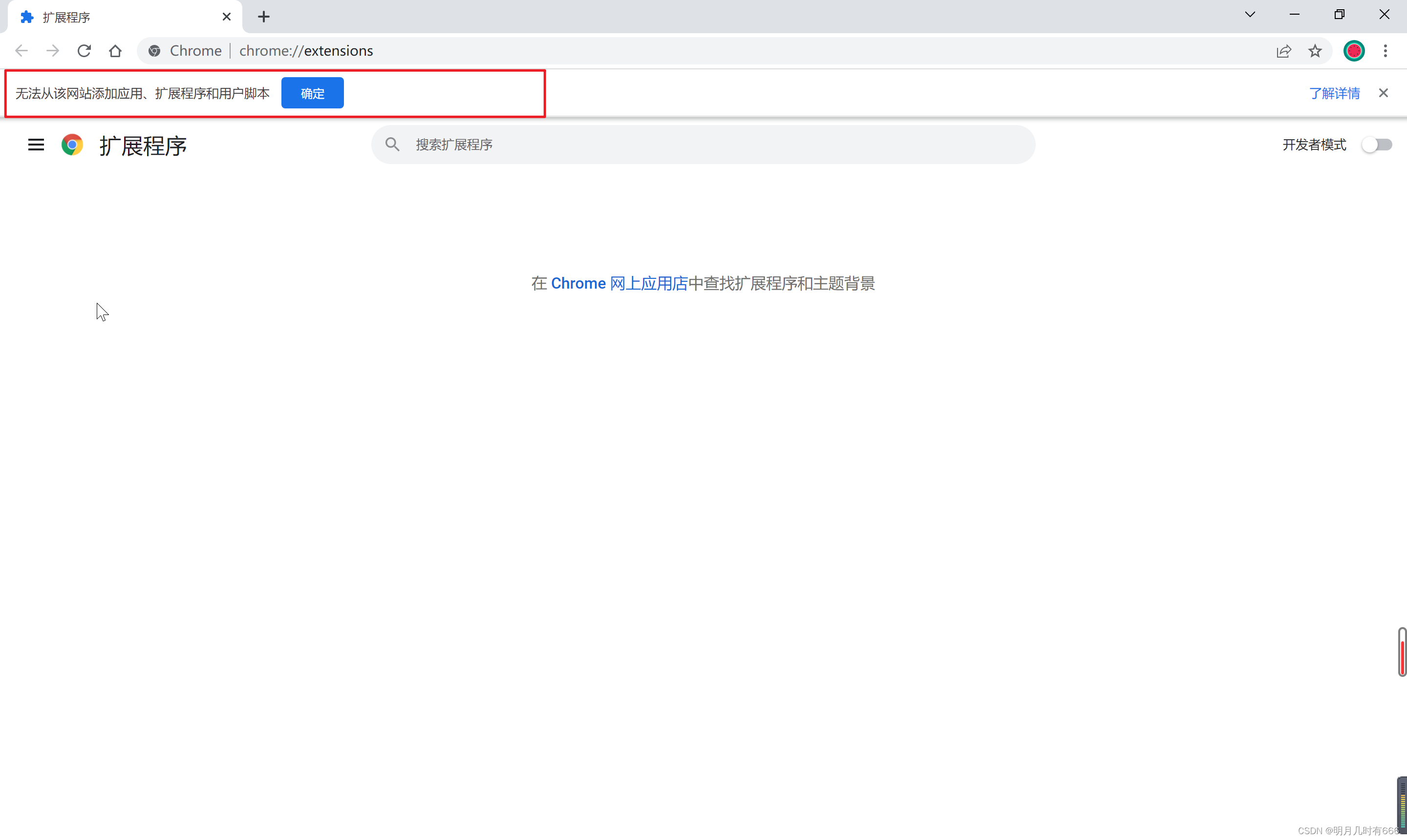This screenshot has width=1407, height=840.
Task: Click the back navigation arrow
Action: tap(21, 51)
